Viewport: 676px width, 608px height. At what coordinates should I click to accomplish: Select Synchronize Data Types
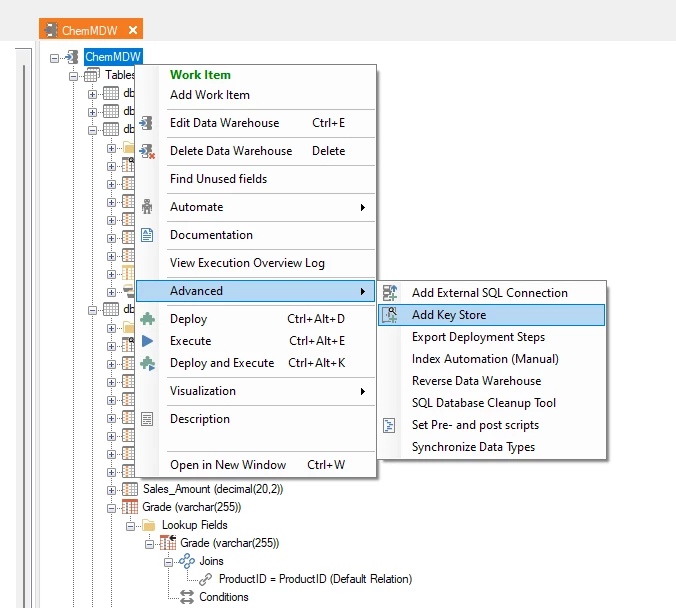coord(491,447)
